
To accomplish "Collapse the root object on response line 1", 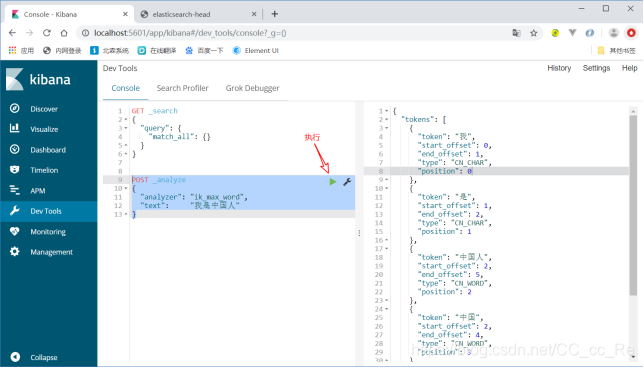I will coord(386,111).
